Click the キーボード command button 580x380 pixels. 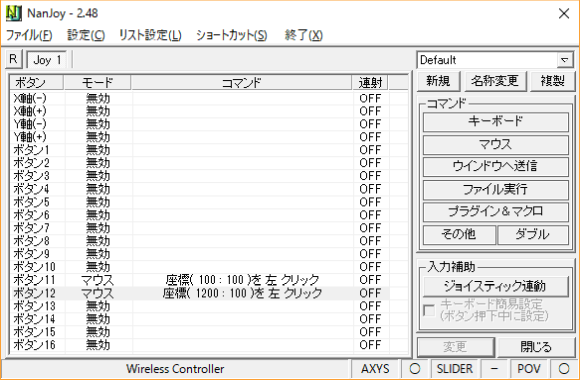tap(495, 122)
